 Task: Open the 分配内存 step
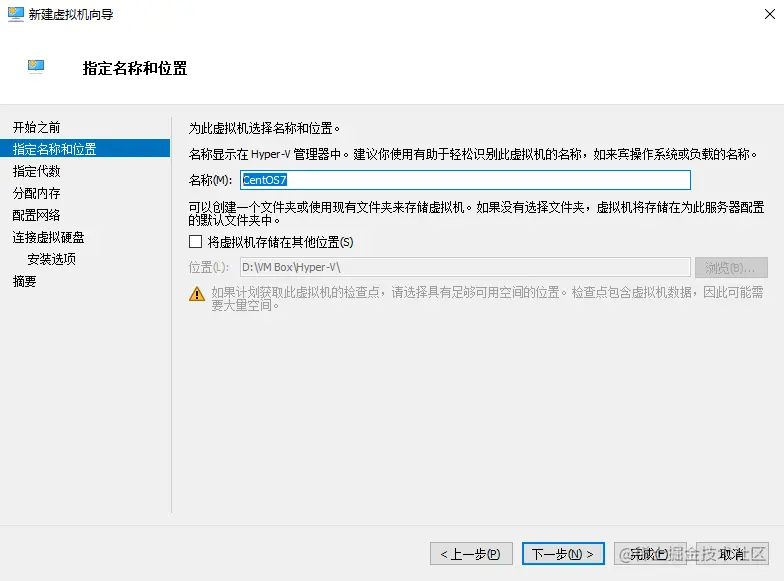(36, 194)
